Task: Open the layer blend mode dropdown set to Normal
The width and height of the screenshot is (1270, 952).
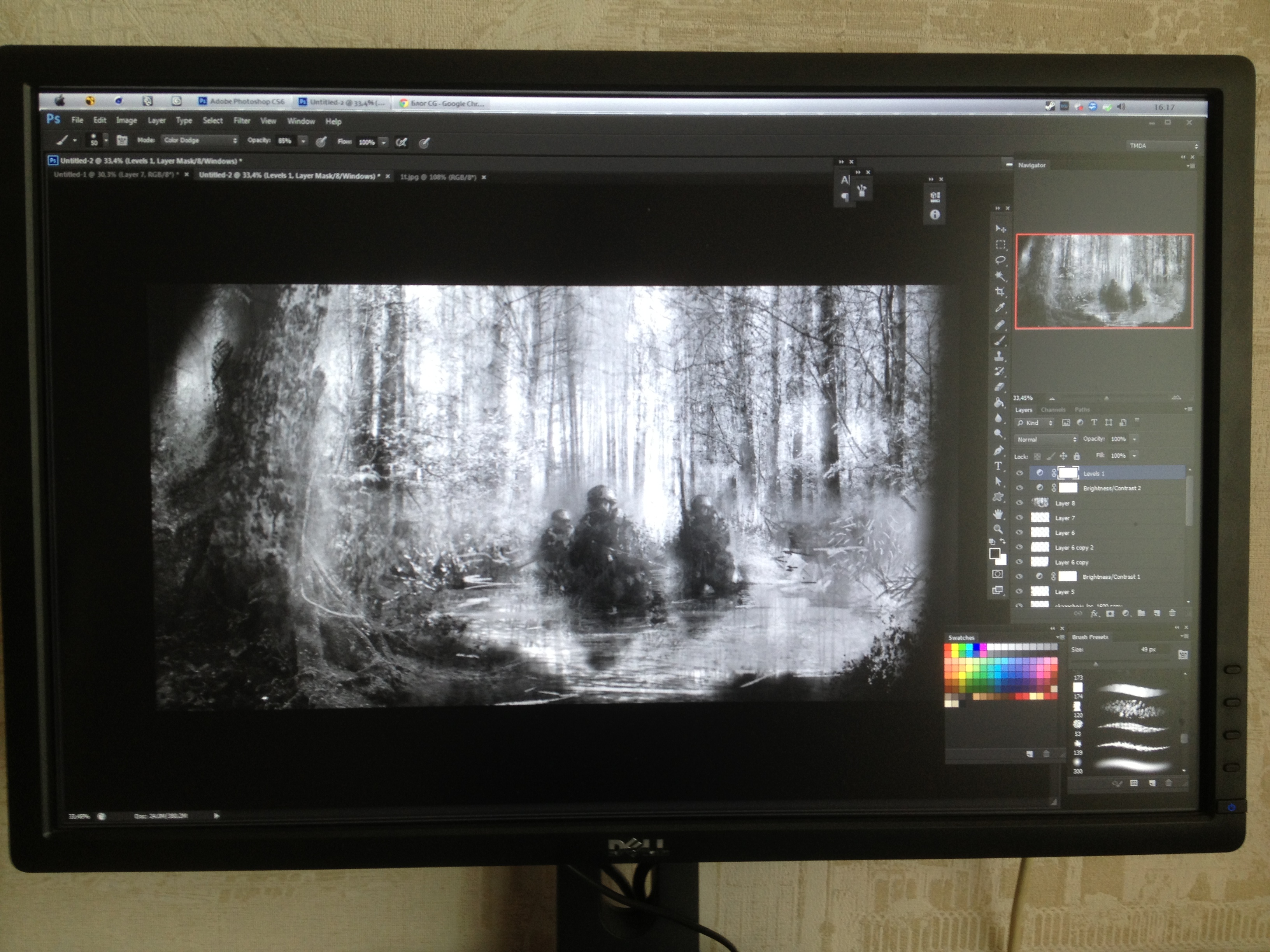Action: (1045, 439)
